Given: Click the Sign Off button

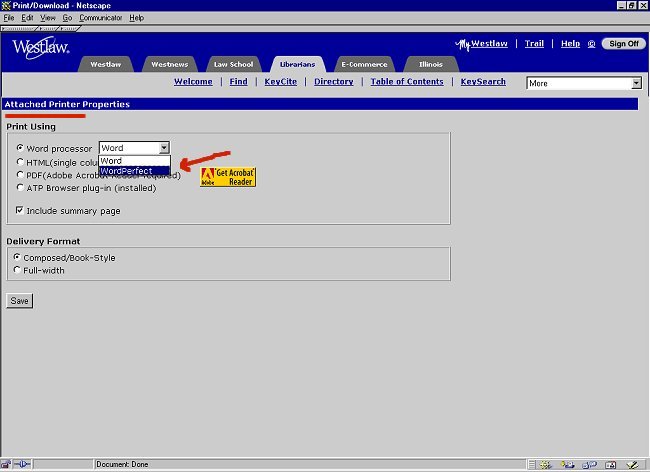Looking at the screenshot, I should (x=623, y=44).
